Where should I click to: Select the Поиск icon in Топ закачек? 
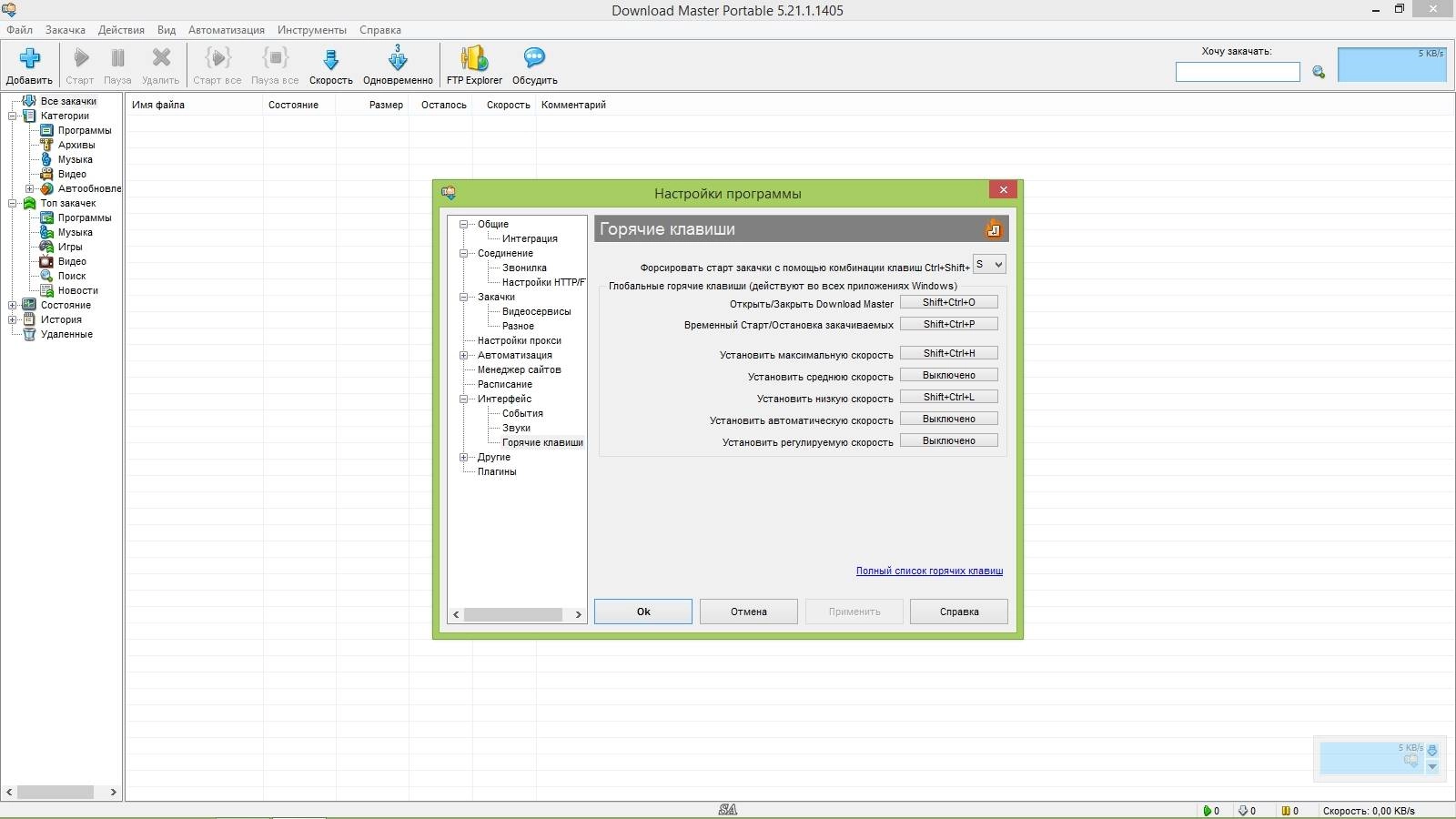click(x=46, y=276)
